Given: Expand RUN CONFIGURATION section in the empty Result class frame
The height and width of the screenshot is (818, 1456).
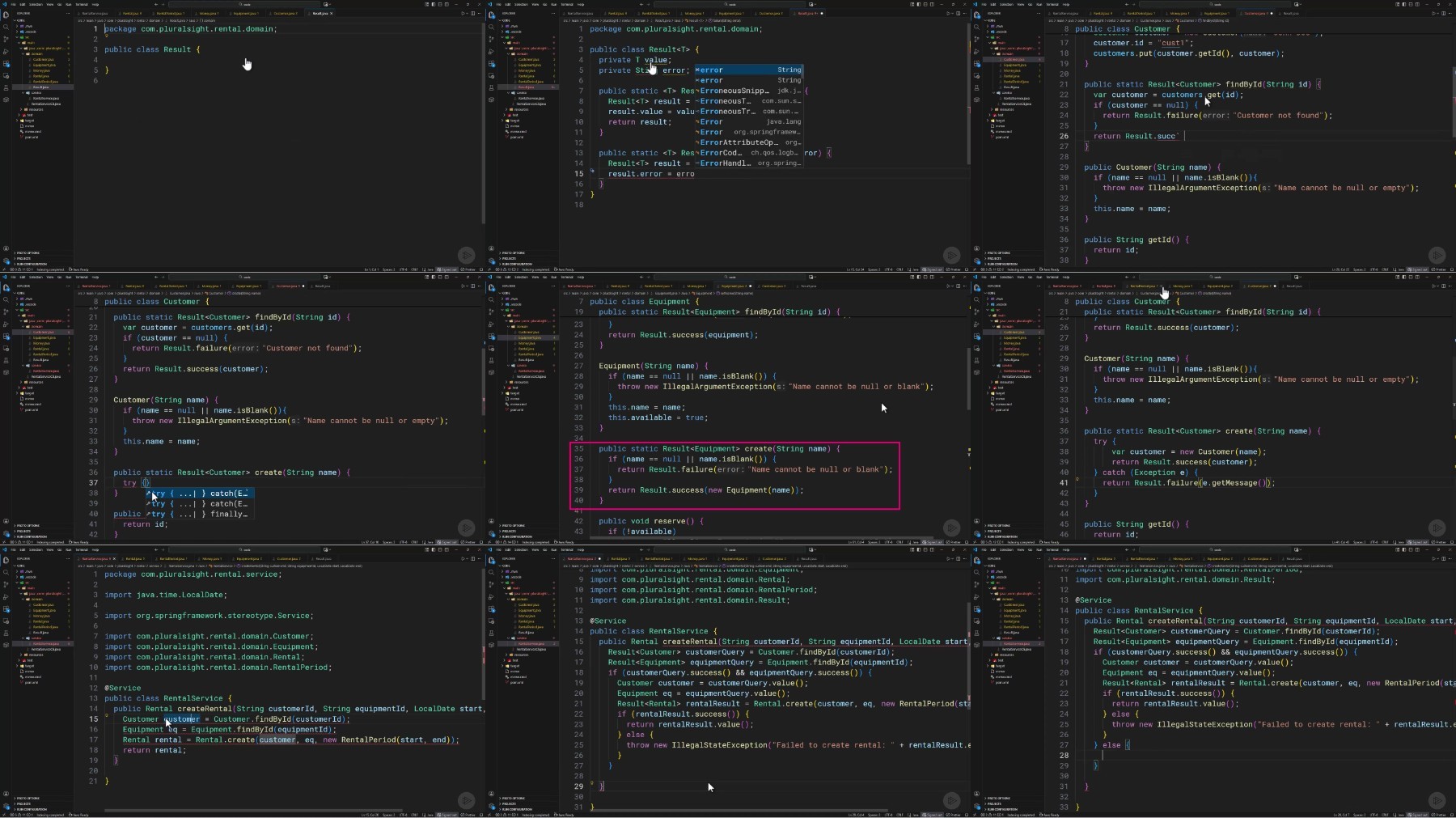Looking at the screenshot, I should 32,264.
